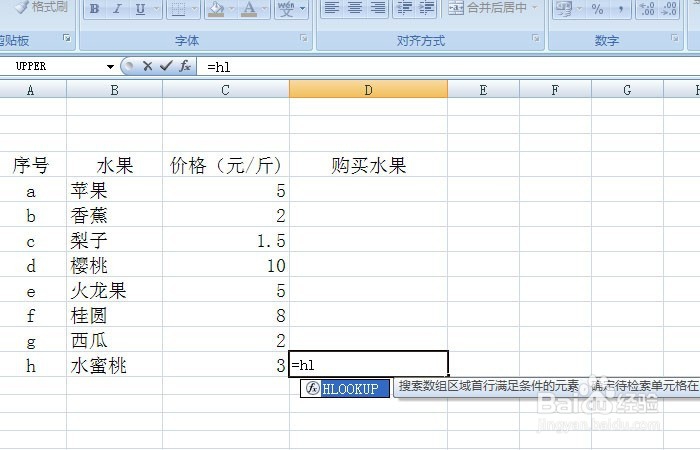This screenshot has width=700, height=450.
Task: Increase decimal places
Action: pos(647,8)
